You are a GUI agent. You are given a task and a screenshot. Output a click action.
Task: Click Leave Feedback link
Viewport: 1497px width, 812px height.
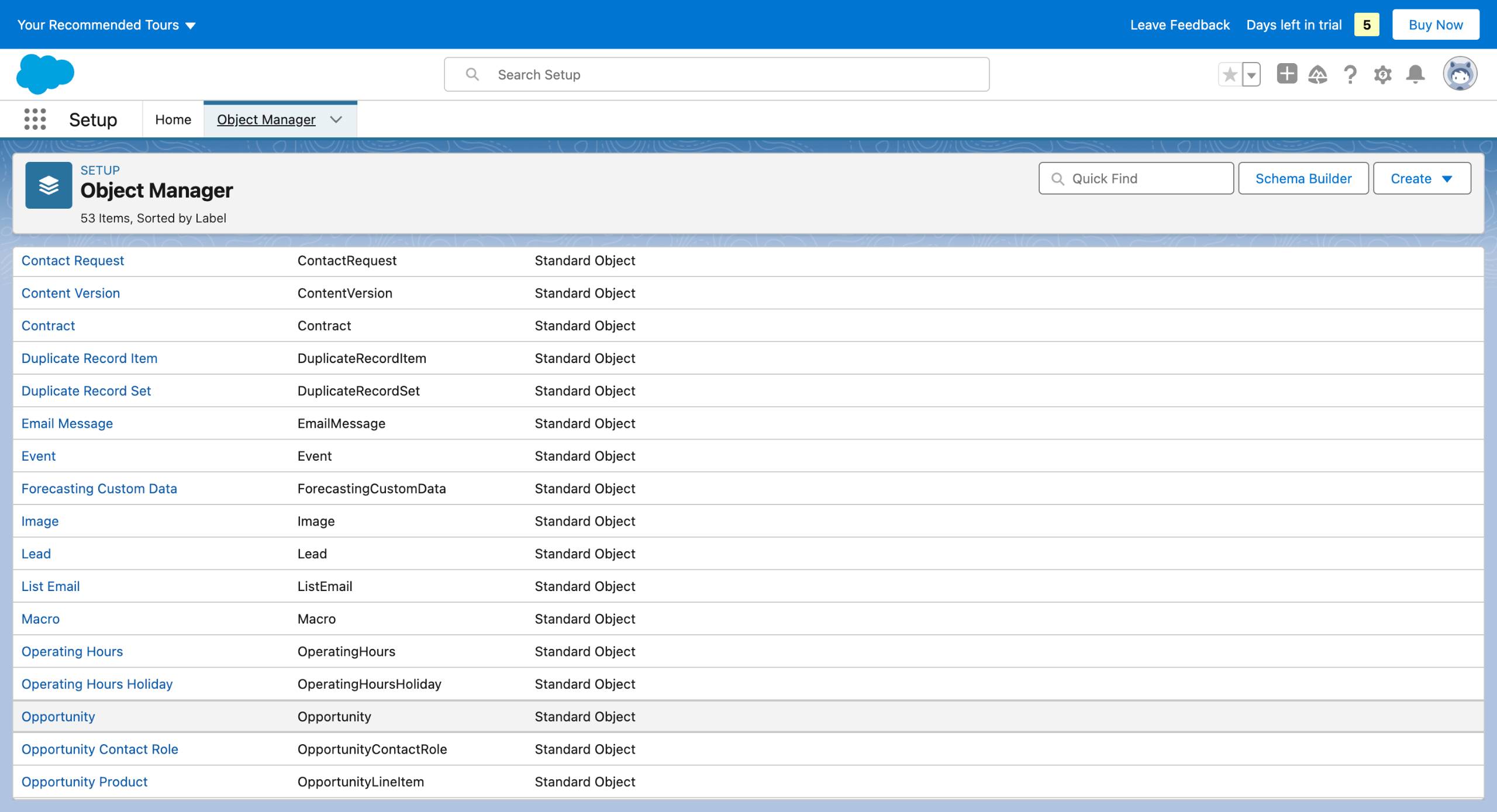[x=1179, y=25]
